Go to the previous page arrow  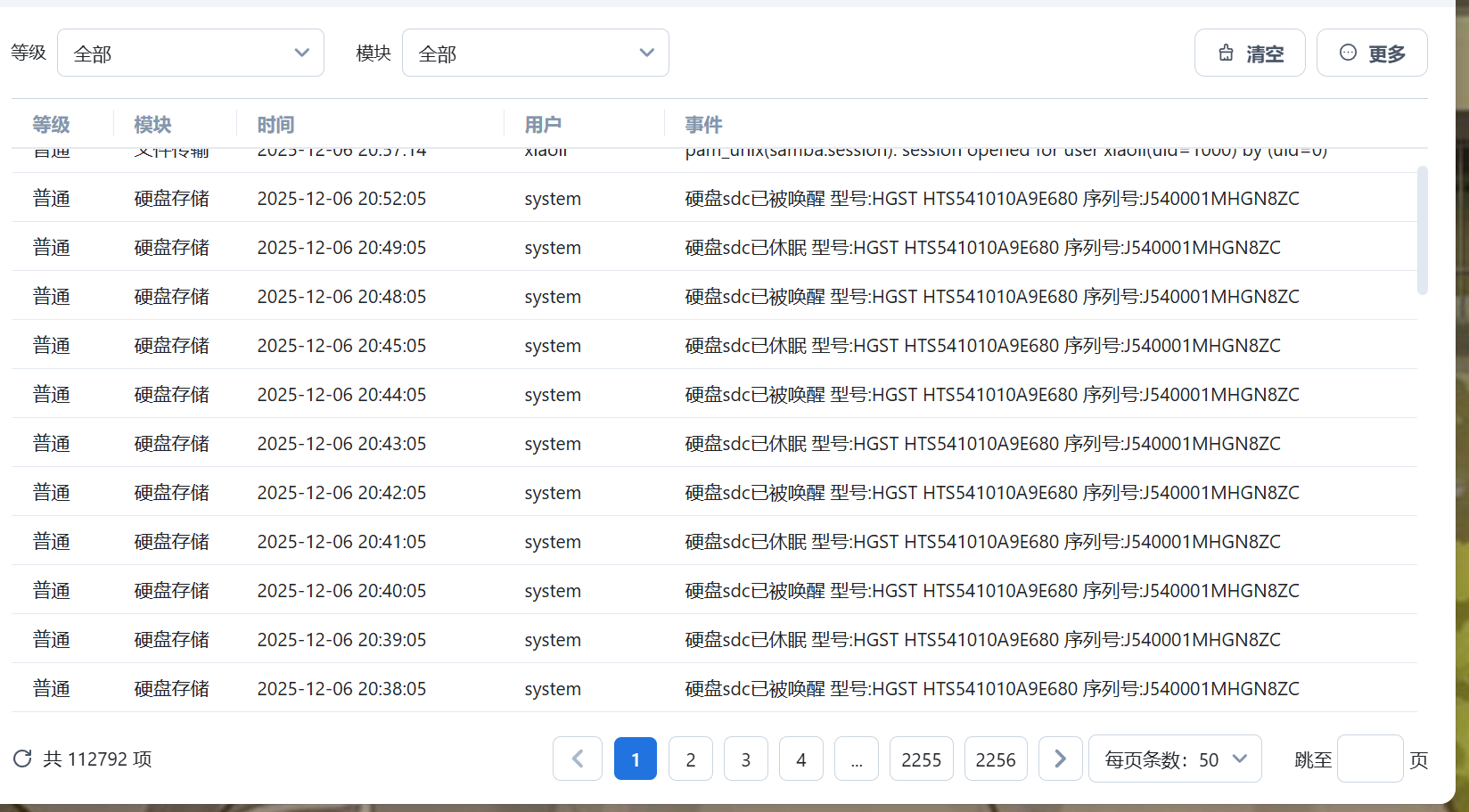tap(578, 759)
